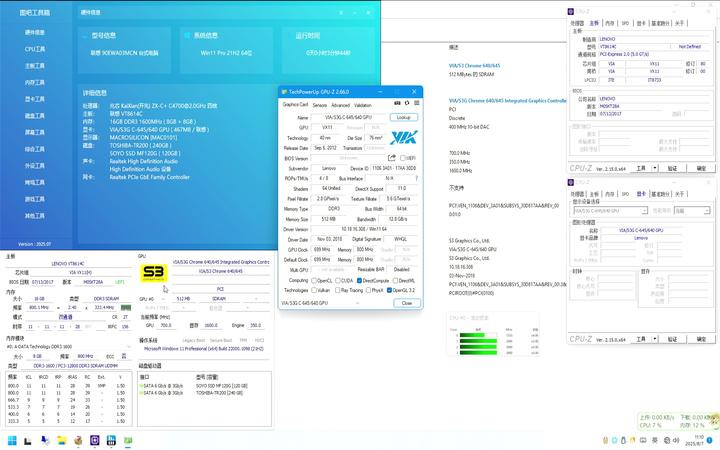The height and width of the screenshot is (450, 720).
Task: Click the GPU-Z refresh icon
Action: coord(407,103)
